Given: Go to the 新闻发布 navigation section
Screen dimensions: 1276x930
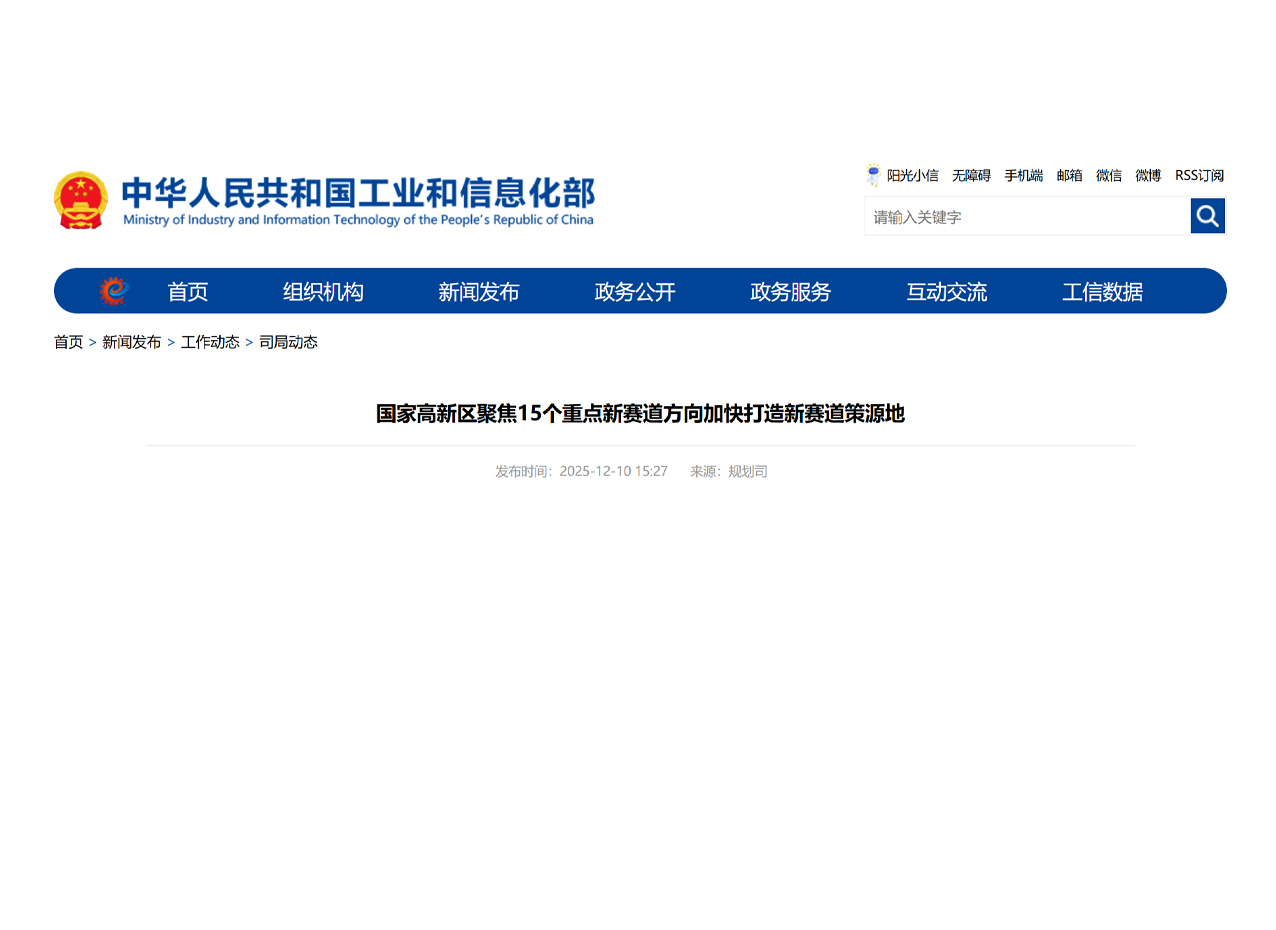Looking at the screenshot, I should click(x=479, y=292).
